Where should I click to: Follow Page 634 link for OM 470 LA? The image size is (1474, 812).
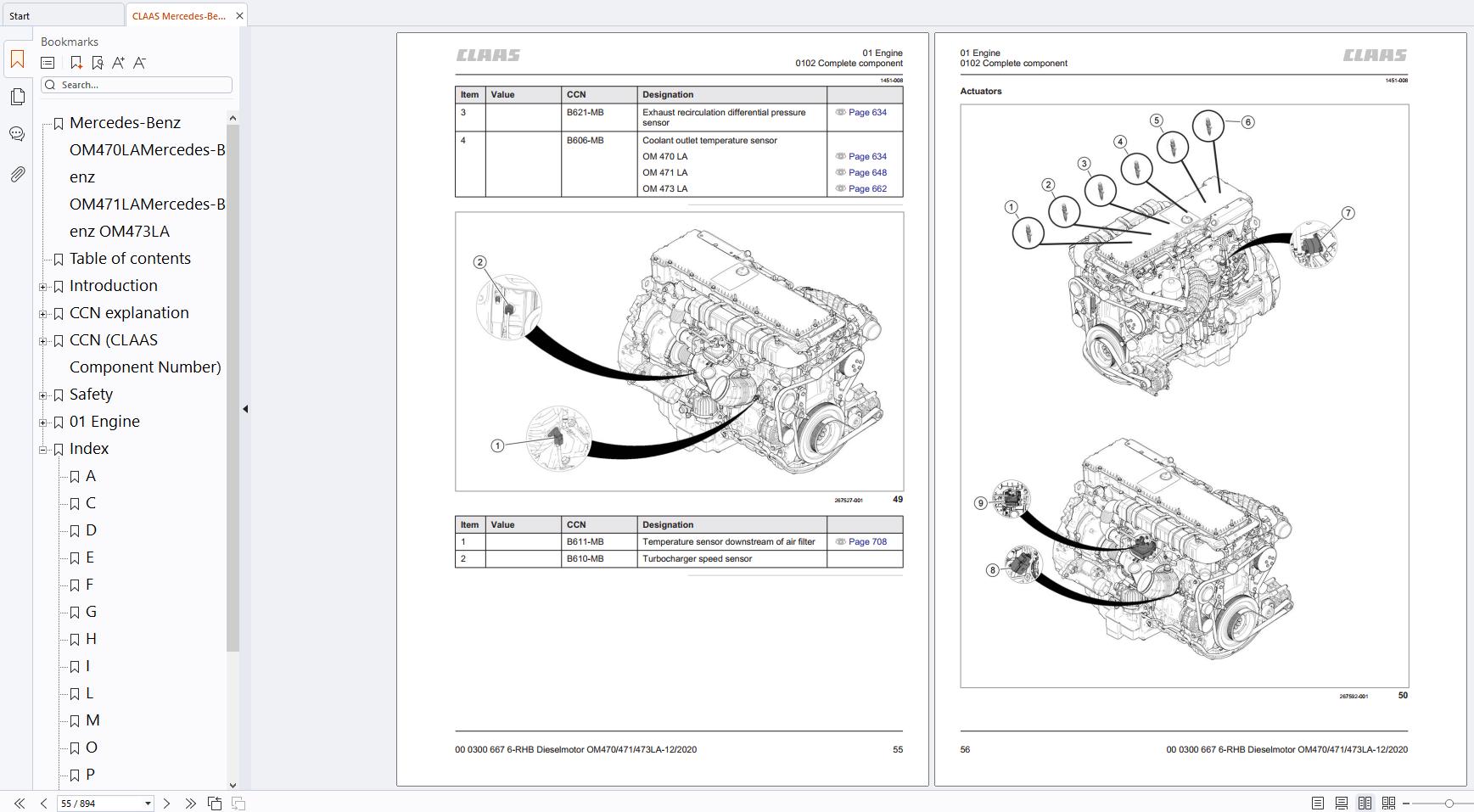click(867, 156)
